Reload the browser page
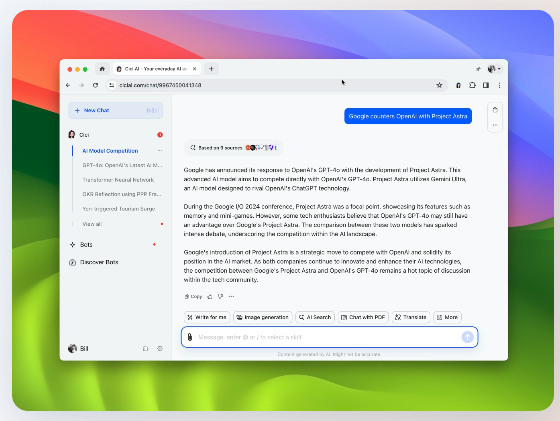The width and height of the screenshot is (560, 421). [x=95, y=85]
